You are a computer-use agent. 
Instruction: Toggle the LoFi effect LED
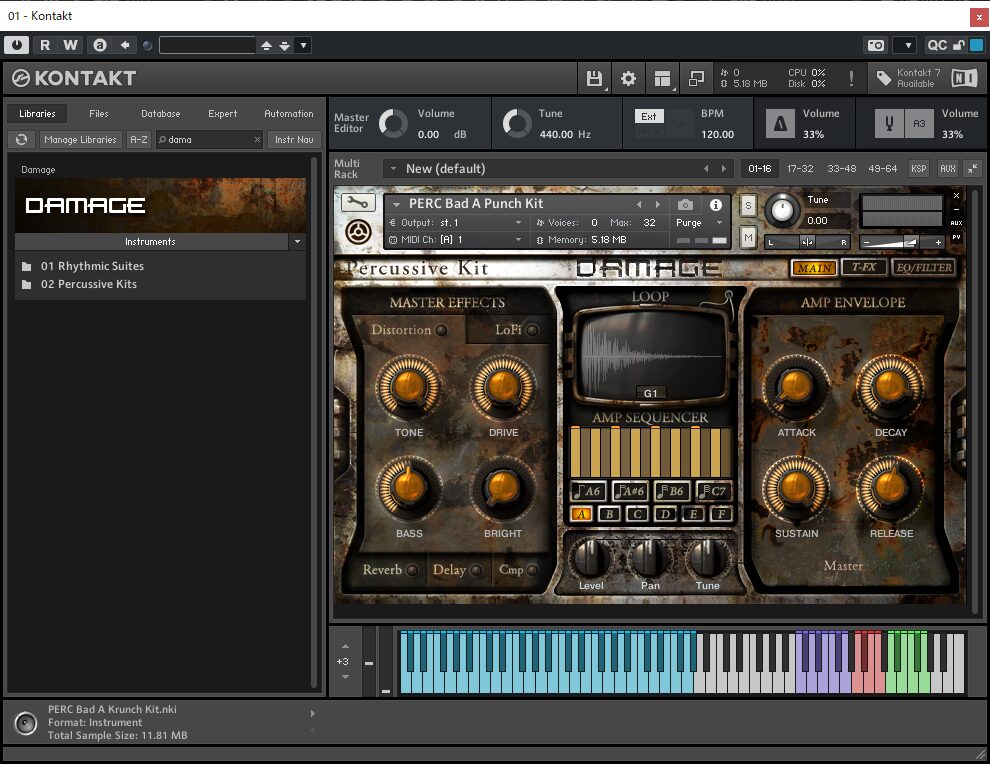tap(532, 330)
